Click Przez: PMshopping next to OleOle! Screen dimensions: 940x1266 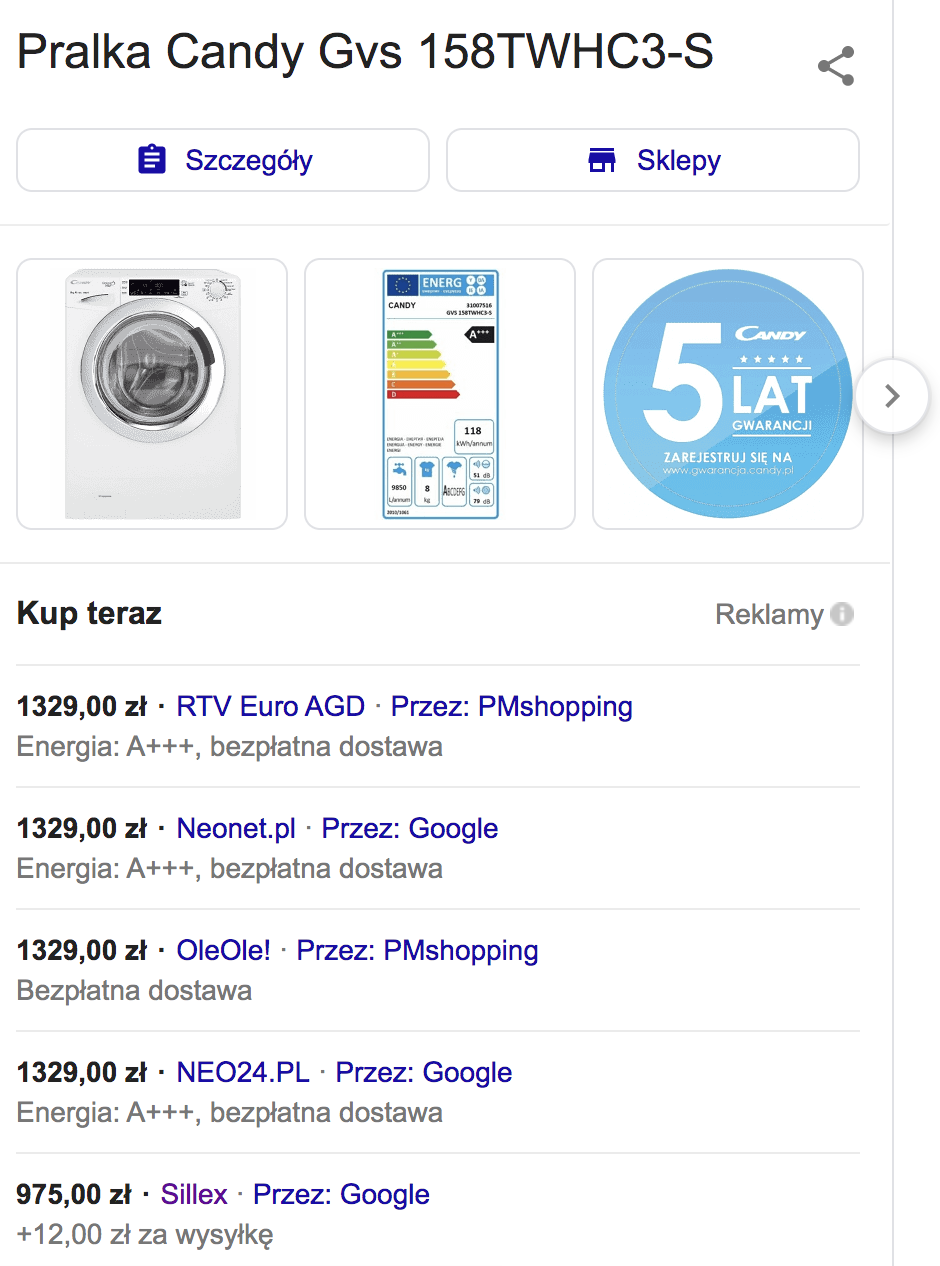tap(417, 951)
